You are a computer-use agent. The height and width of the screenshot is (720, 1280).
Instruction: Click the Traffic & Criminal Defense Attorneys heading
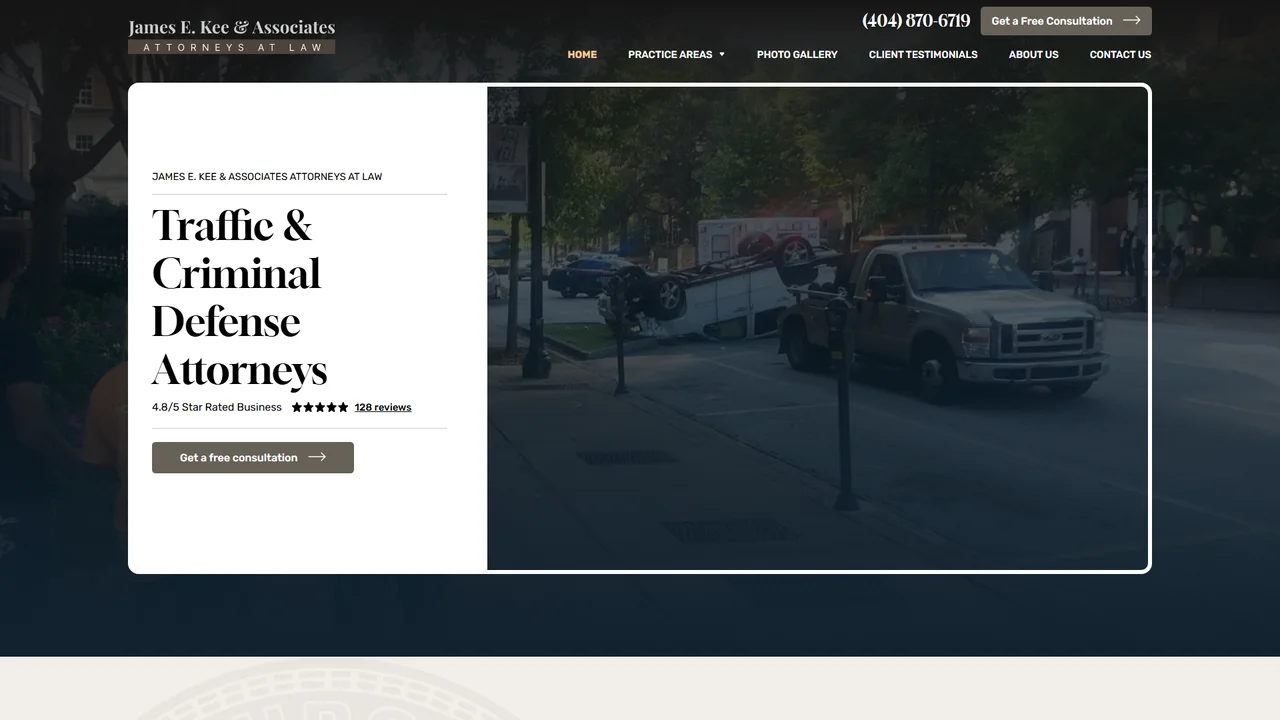[x=240, y=297]
